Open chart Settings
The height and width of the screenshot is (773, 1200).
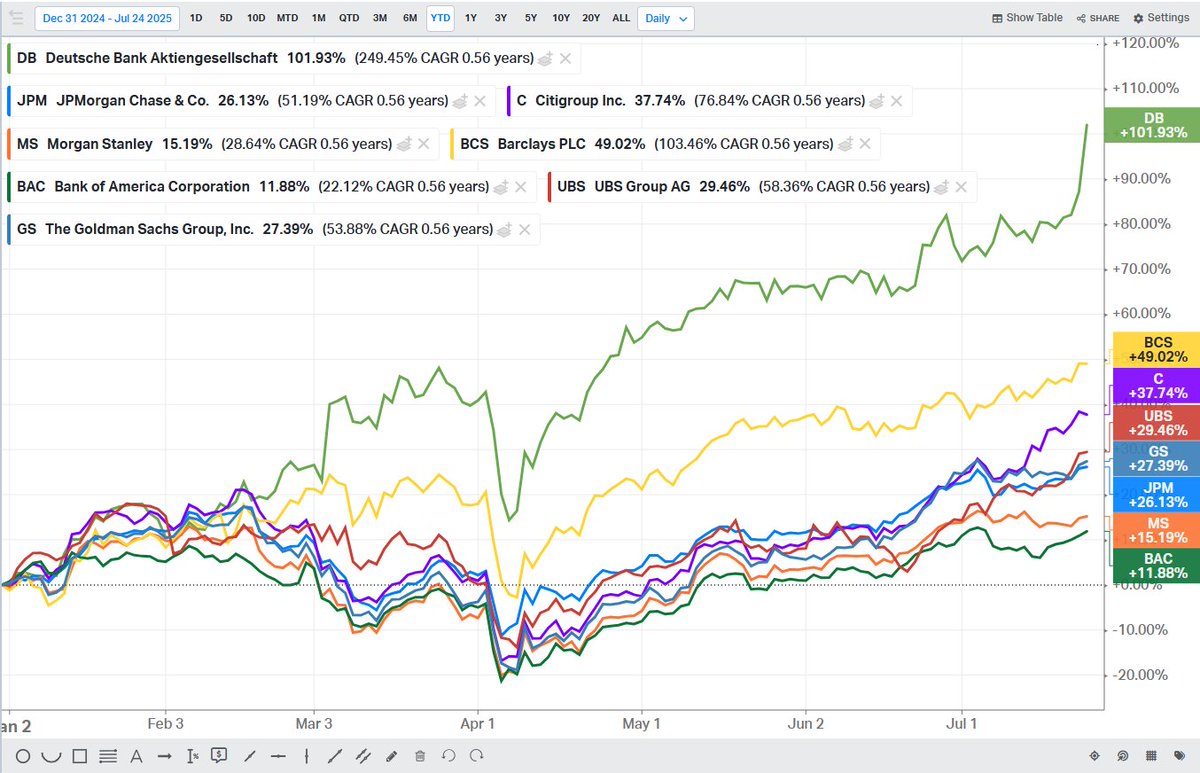coord(1161,18)
